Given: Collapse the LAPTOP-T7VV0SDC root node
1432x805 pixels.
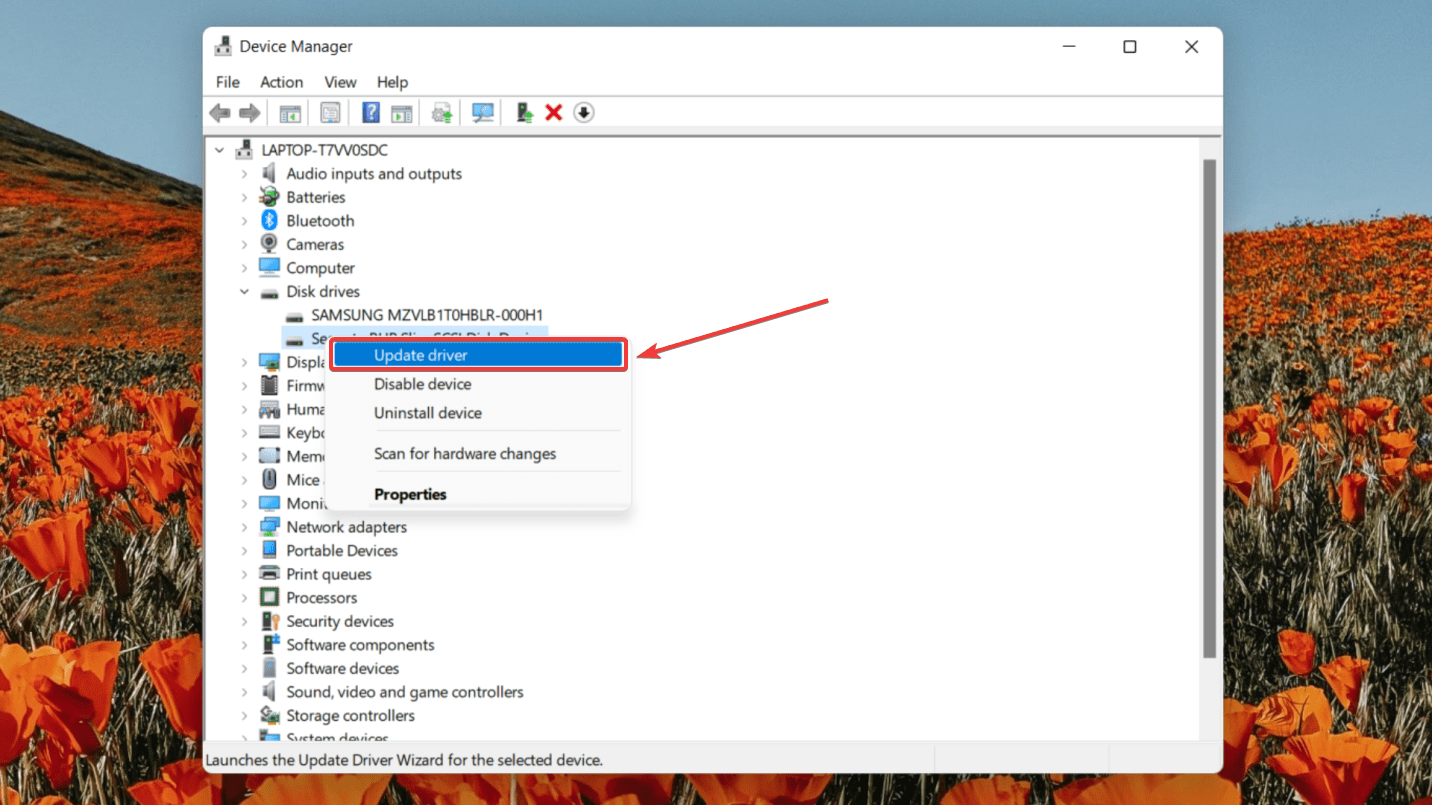Looking at the screenshot, I should click(x=220, y=150).
